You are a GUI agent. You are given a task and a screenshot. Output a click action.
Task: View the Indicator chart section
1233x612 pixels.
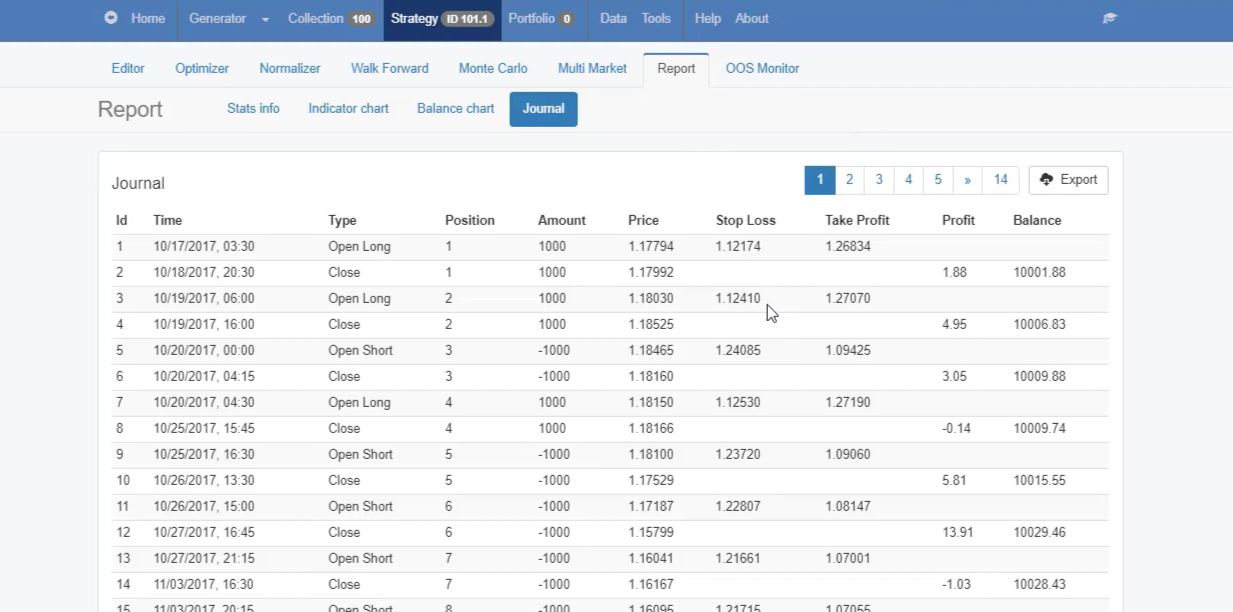tap(348, 108)
